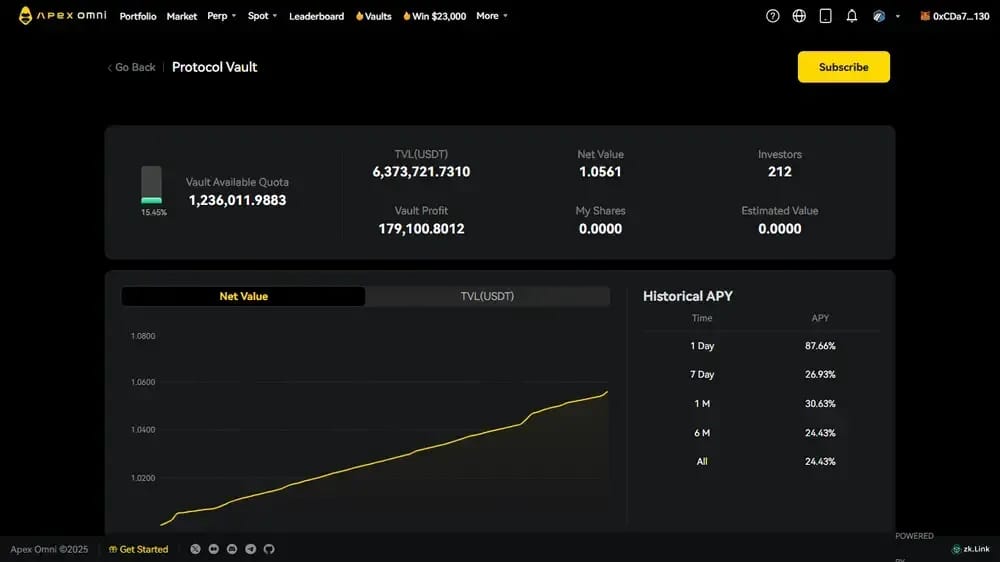Open the GitHub icon in footer
The height and width of the screenshot is (562, 1000).
[269, 549]
